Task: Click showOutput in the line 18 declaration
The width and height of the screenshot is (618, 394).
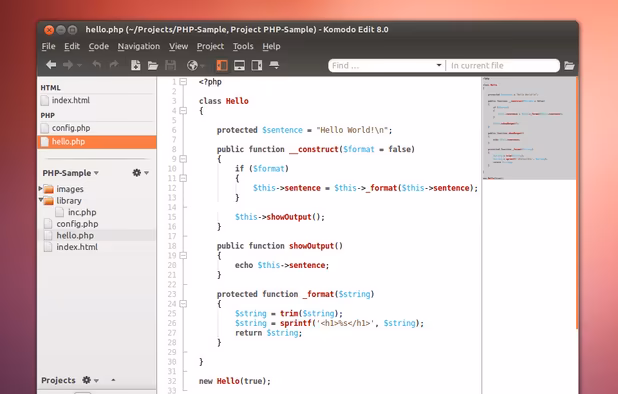Action: click(311, 246)
